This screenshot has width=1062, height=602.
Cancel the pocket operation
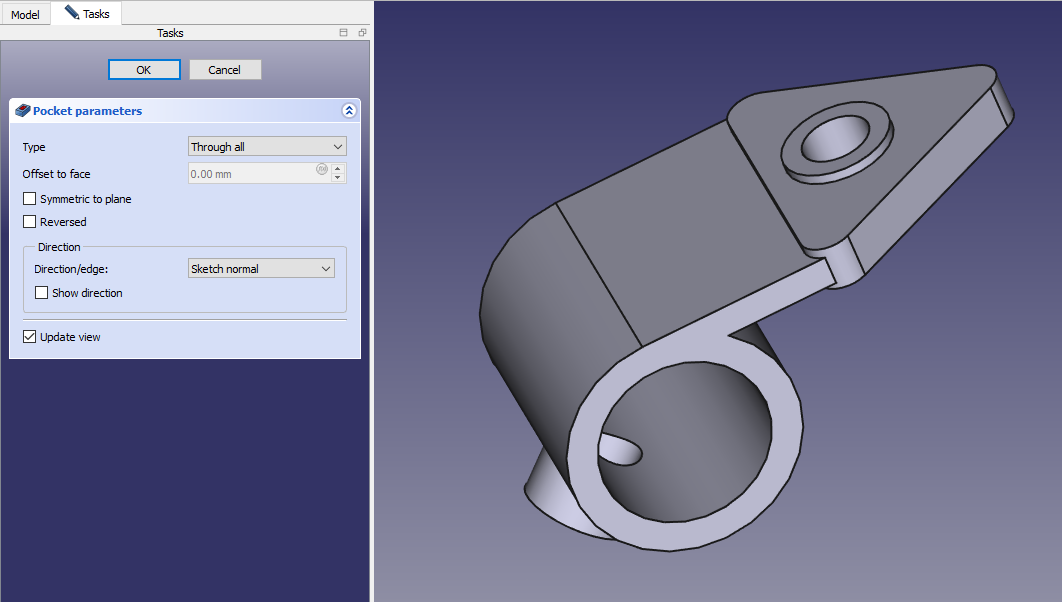pyautogui.click(x=225, y=70)
